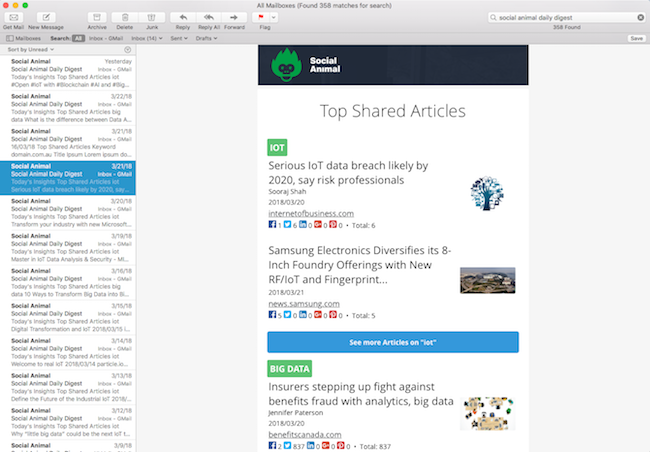Open the Social Animal email dated 3/15/18
Viewport: 650px width, 452px height.
coord(68,317)
